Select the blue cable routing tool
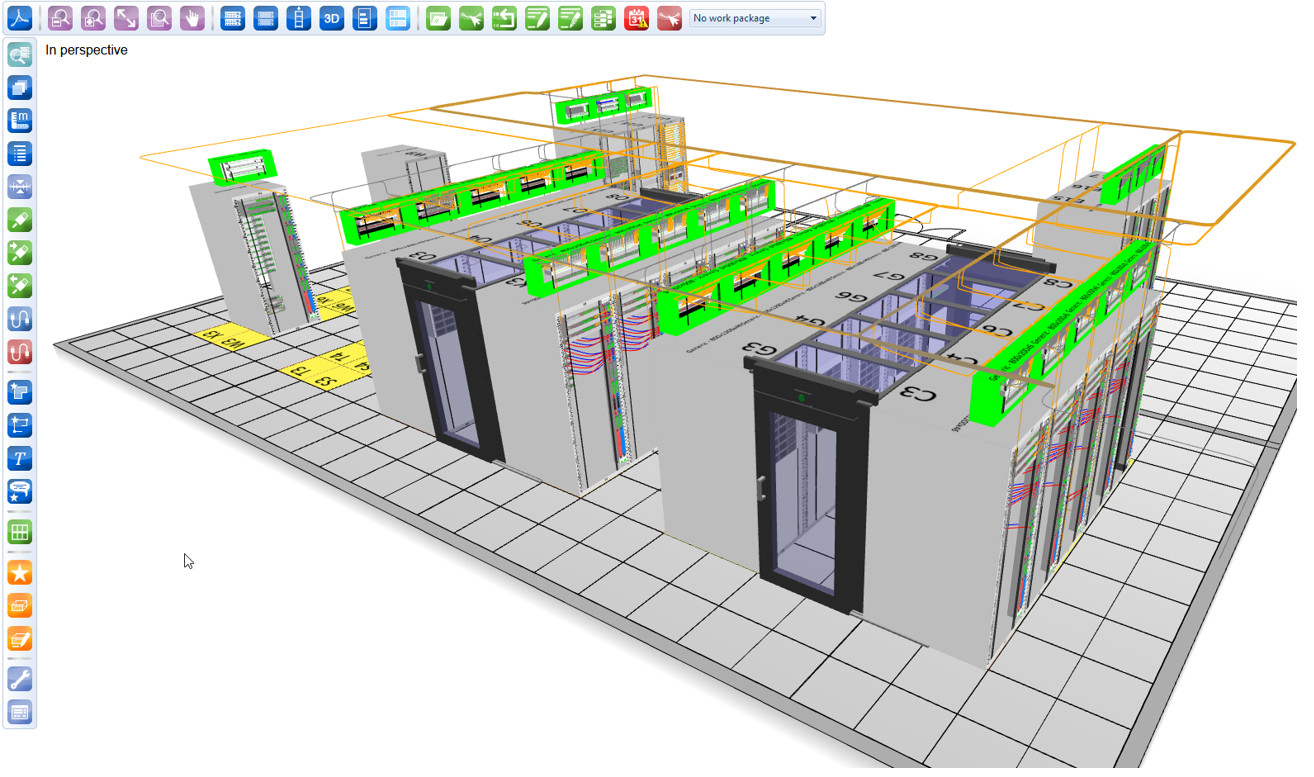1314x777 pixels. point(20,318)
